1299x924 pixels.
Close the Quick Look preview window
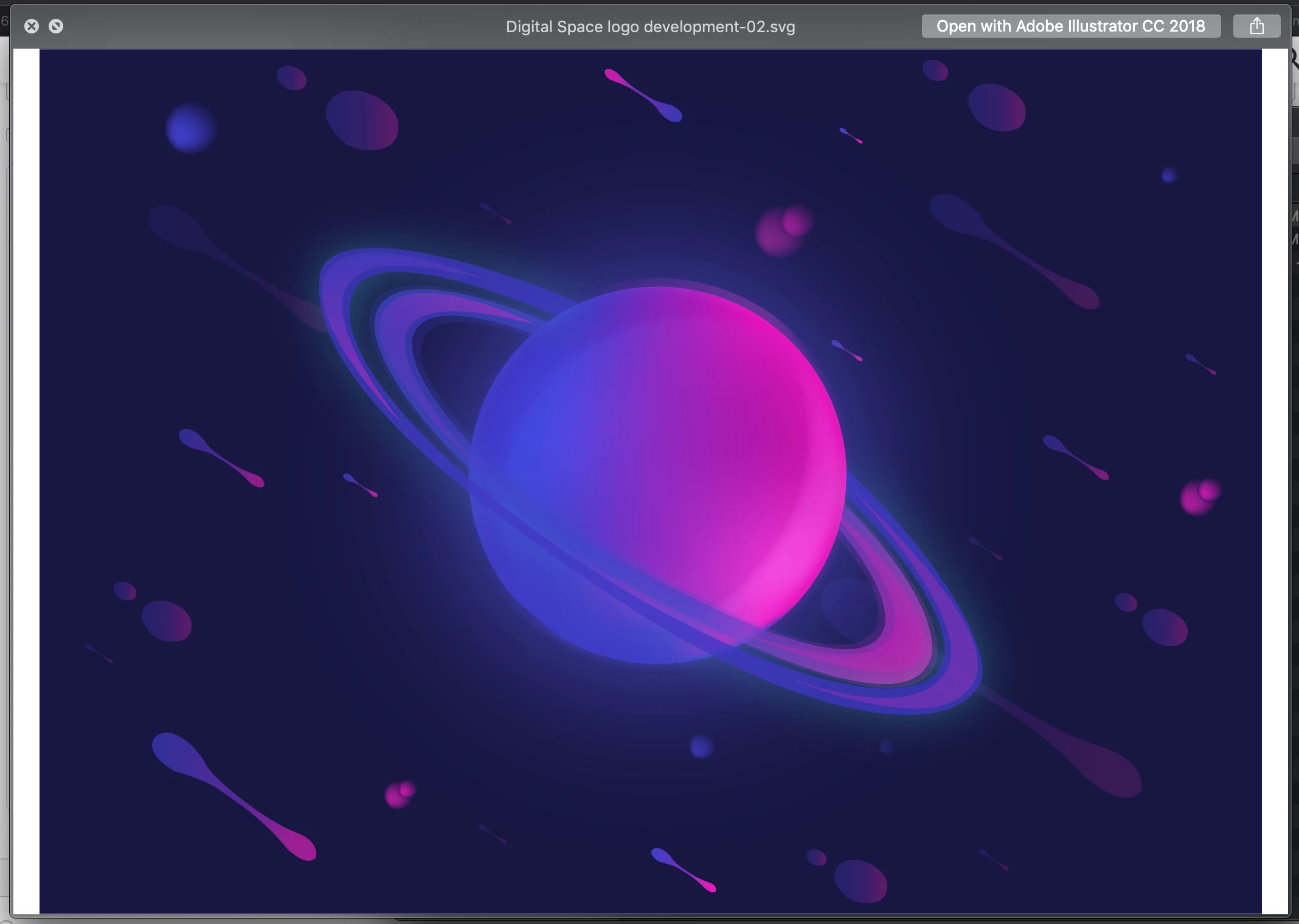(x=32, y=26)
